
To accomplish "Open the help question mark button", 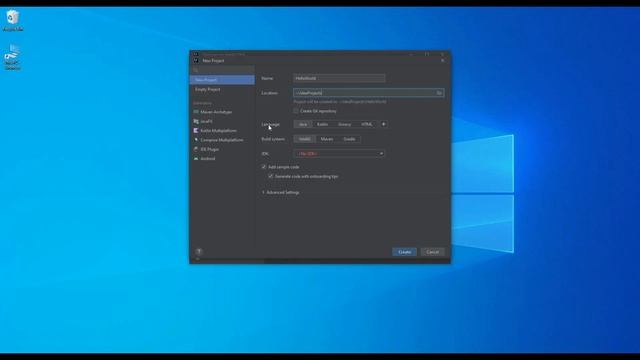I will point(199,251).
